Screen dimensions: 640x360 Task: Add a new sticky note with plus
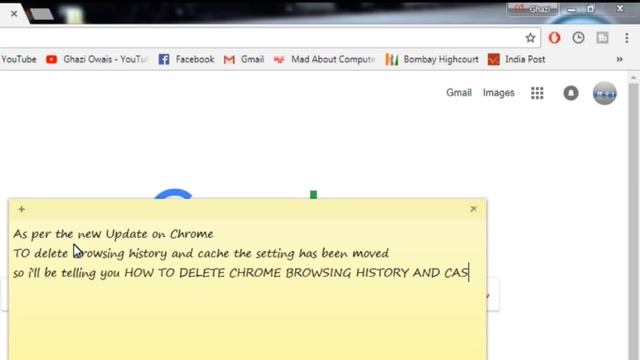[x=22, y=209]
